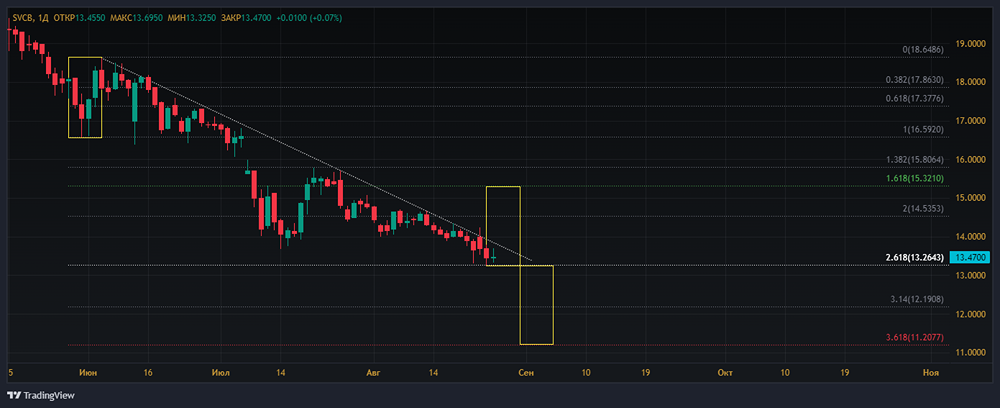Click Сен on the time axis

pyautogui.click(x=526, y=372)
